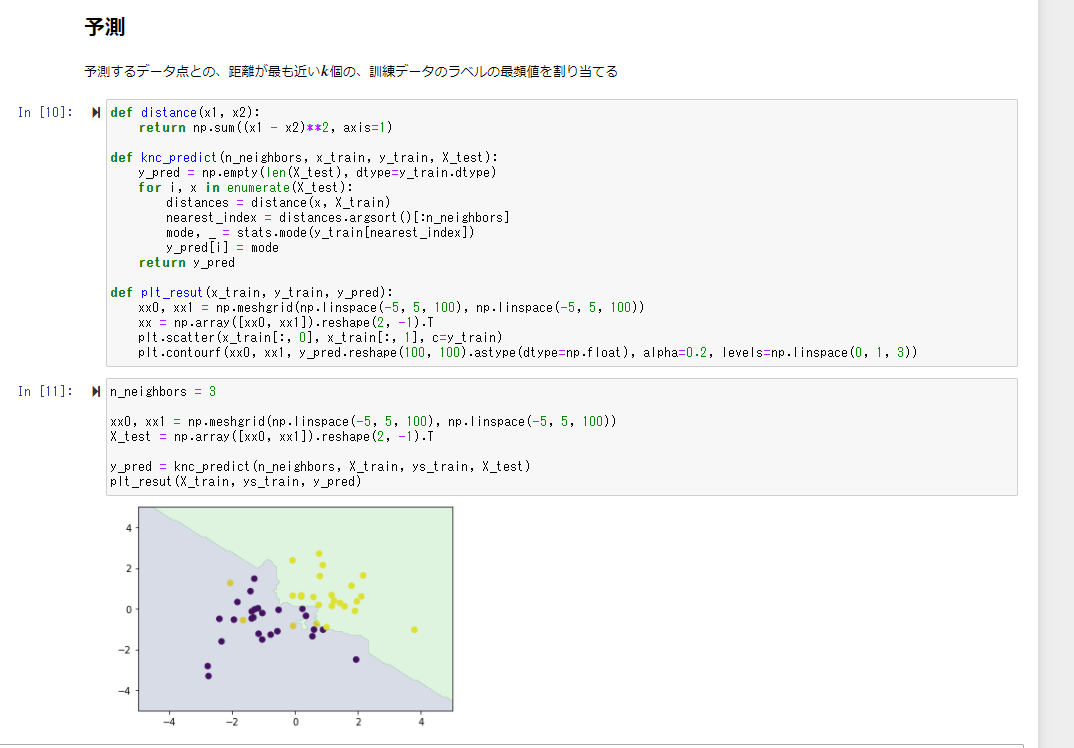The height and width of the screenshot is (748, 1074).
Task: Click the 'return y_pred' line
Action: (x=186, y=262)
